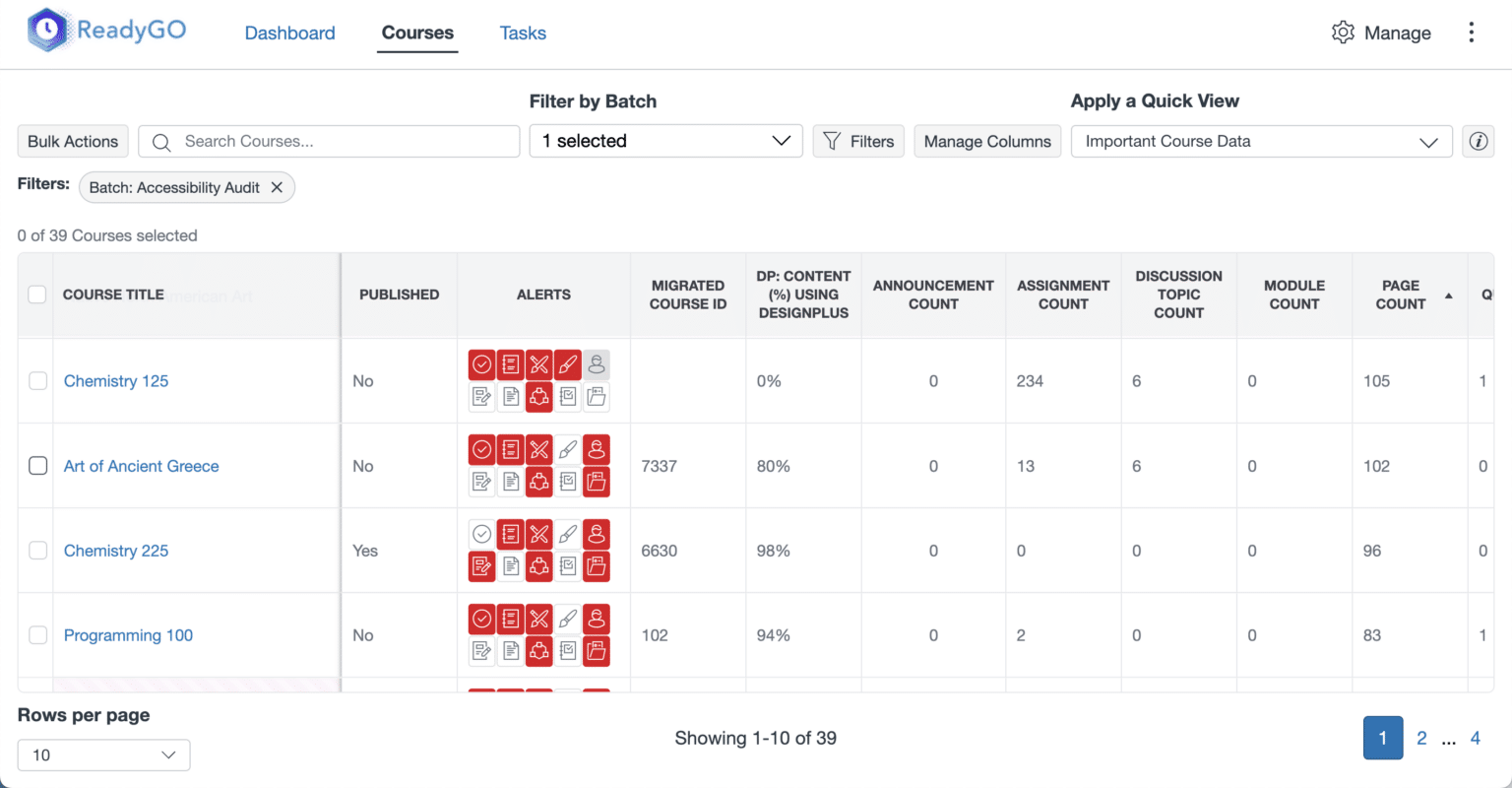Click the folder alert icon for Chemistry 225
This screenshot has width=1512, height=788.
point(597,566)
